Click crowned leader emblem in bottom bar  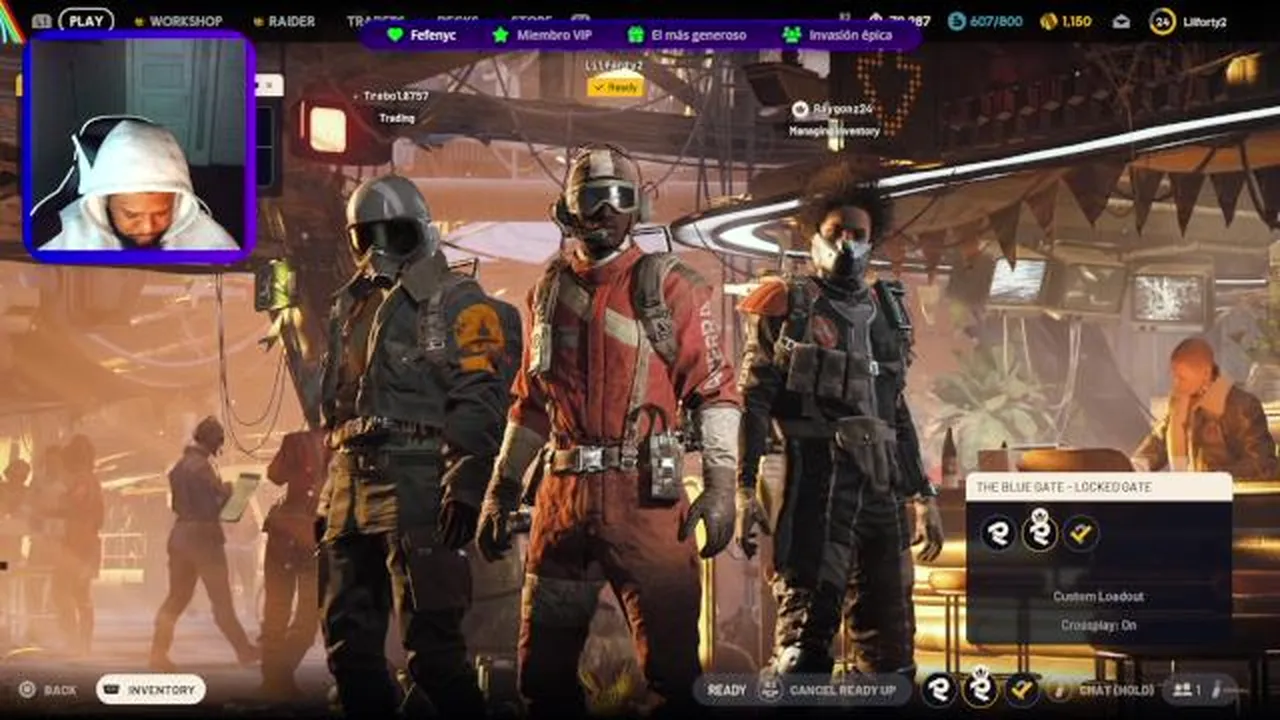[980, 687]
